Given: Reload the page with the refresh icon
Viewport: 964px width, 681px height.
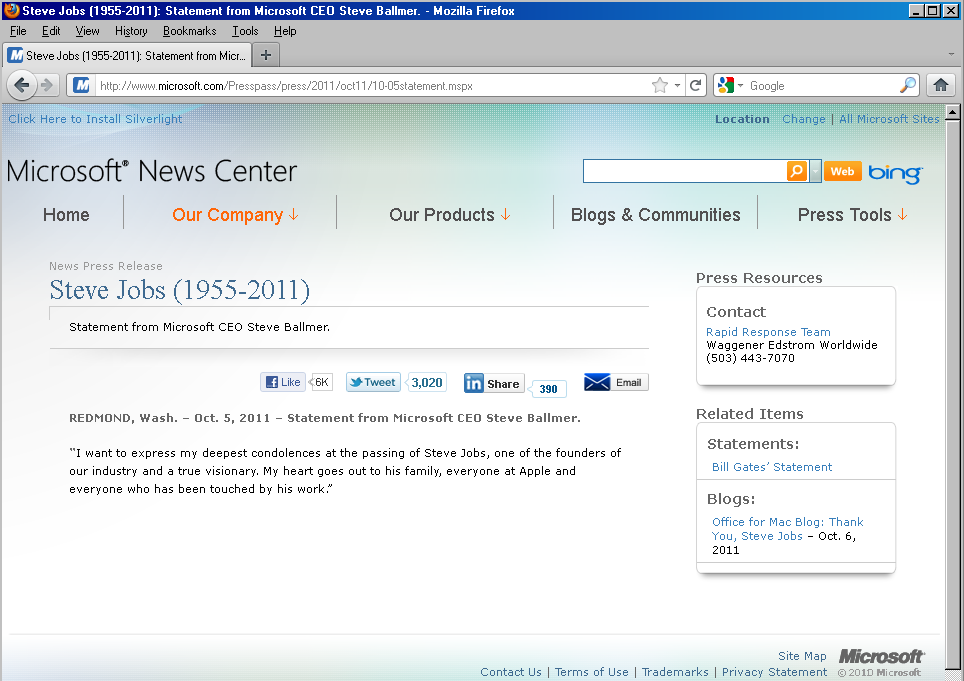Looking at the screenshot, I should click(x=695, y=85).
